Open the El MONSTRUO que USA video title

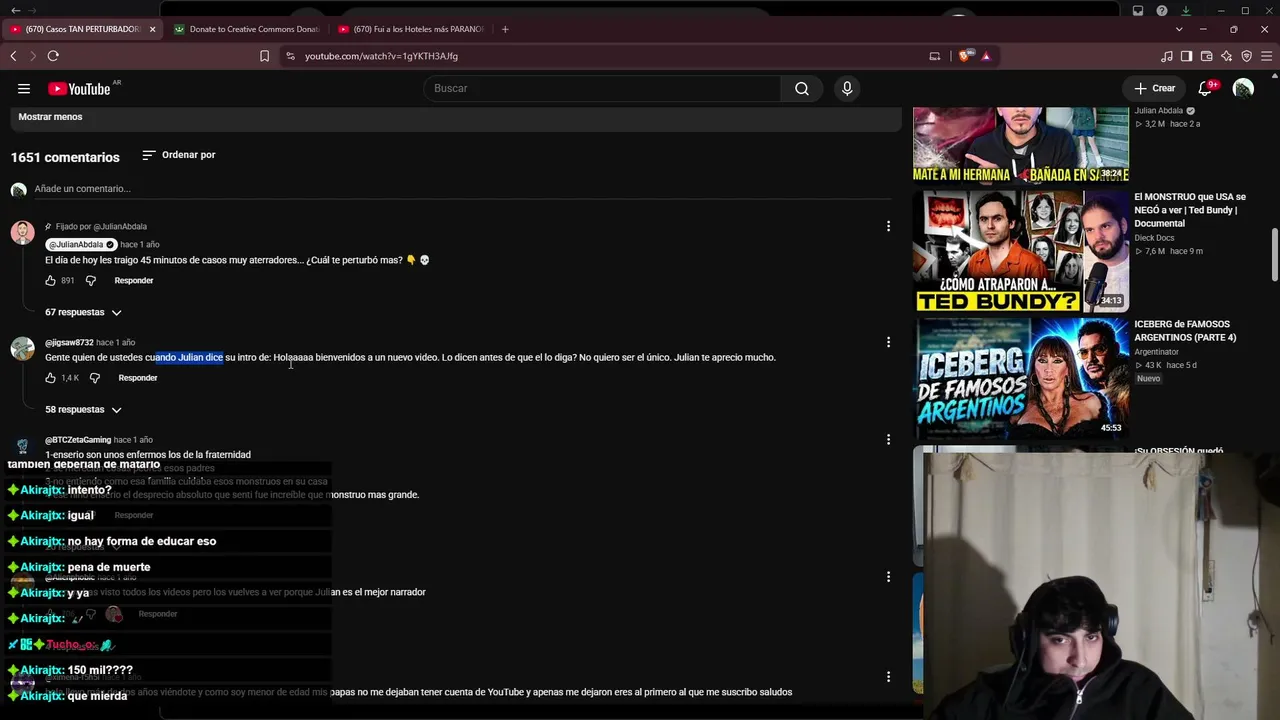1190,210
